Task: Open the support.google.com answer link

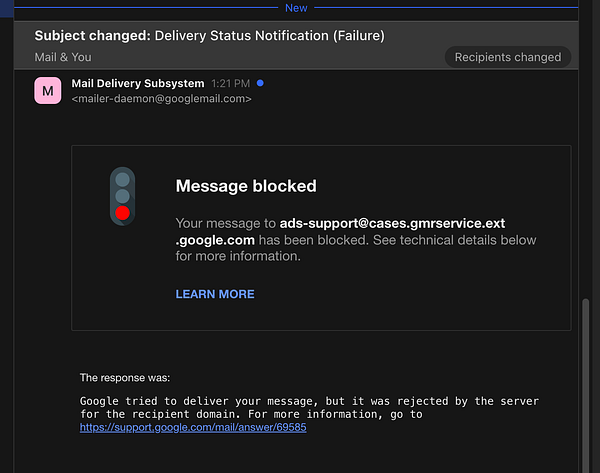Action: [x=193, y=427]
